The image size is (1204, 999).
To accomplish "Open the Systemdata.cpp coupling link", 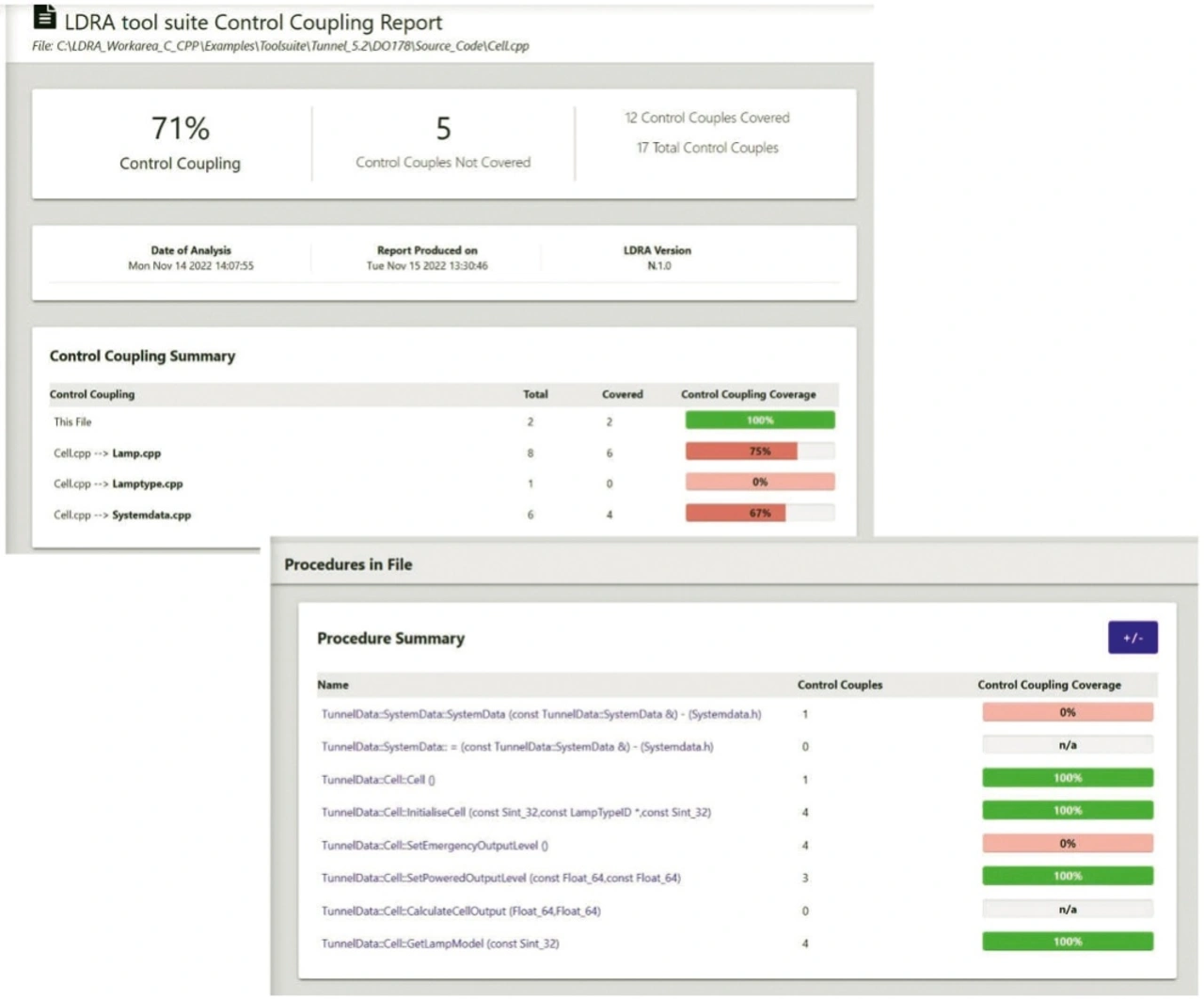I will coord(150,515).
